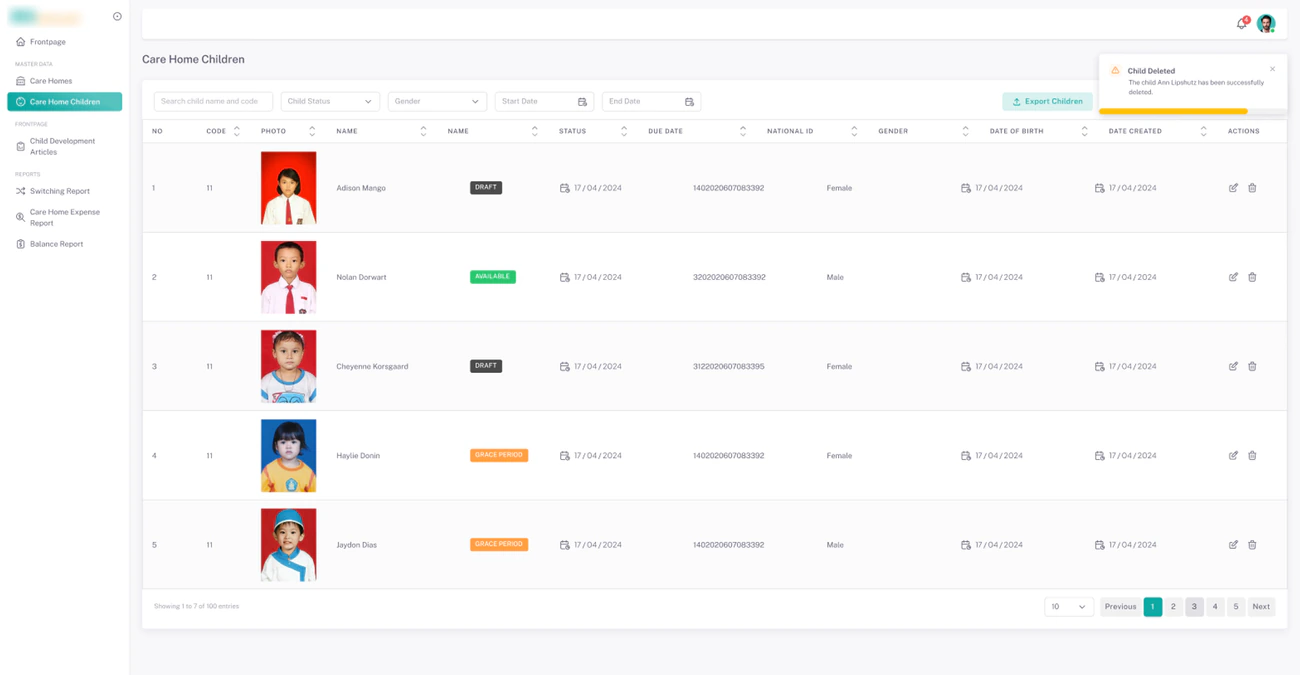Image resolution: width=1300 pixels, height=675 pixels.
Task: Close the Child Deleted notification
Action: coord(1272,69)
